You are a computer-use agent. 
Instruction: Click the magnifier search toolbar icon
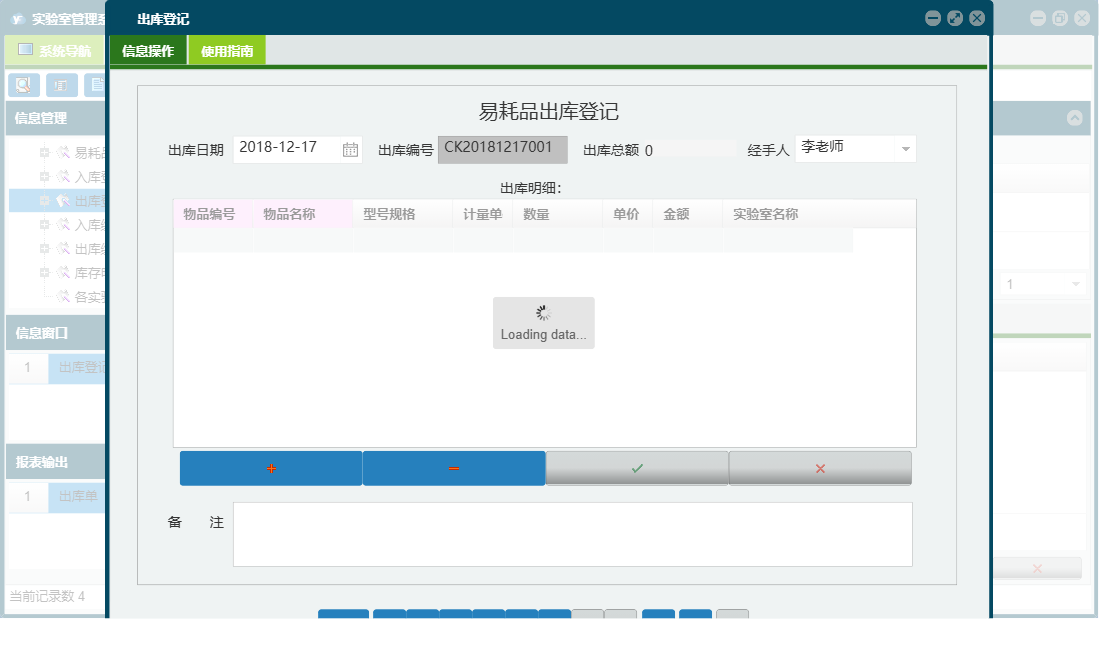pos(23,84)
